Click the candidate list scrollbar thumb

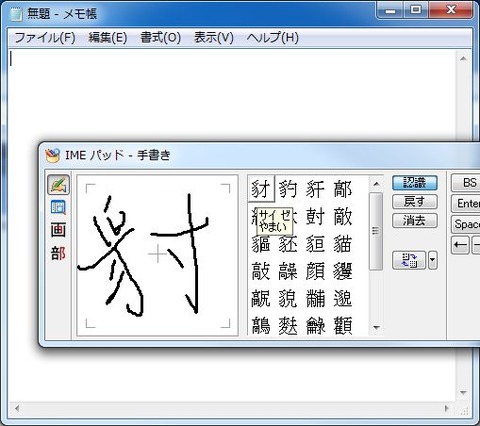pyautogui.click(x=376, y=231)
